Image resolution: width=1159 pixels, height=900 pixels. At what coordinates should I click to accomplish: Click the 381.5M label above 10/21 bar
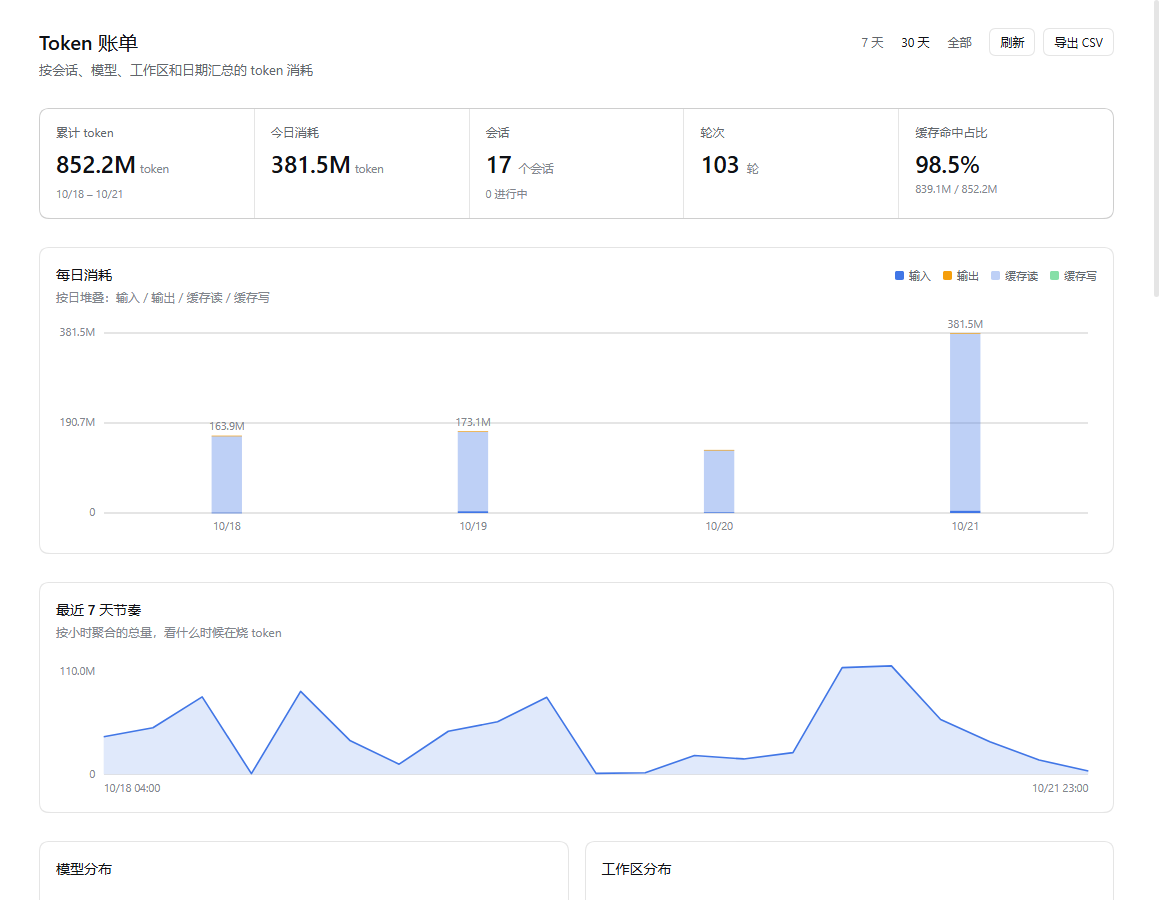[x=965, y=324]
